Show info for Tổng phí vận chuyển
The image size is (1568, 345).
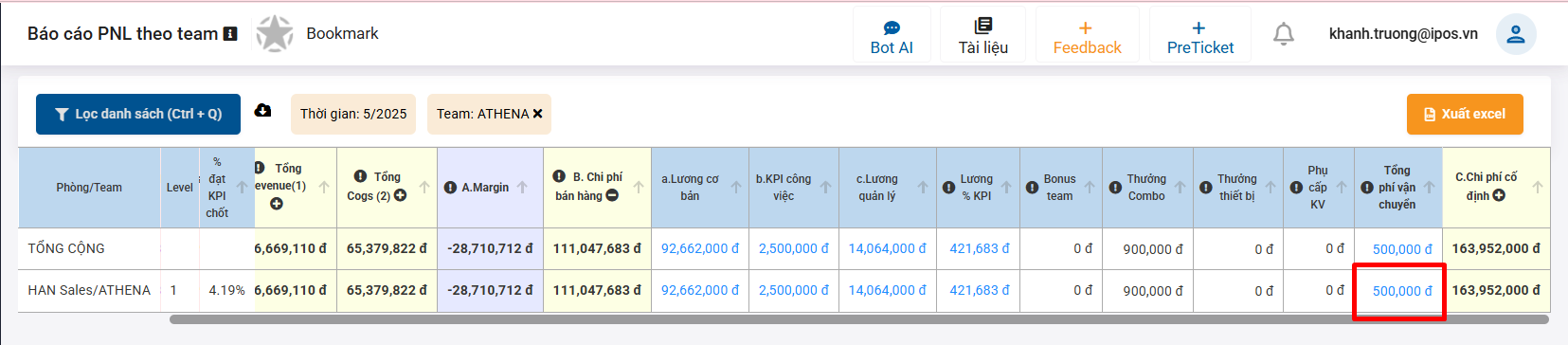click(1367, 188)
